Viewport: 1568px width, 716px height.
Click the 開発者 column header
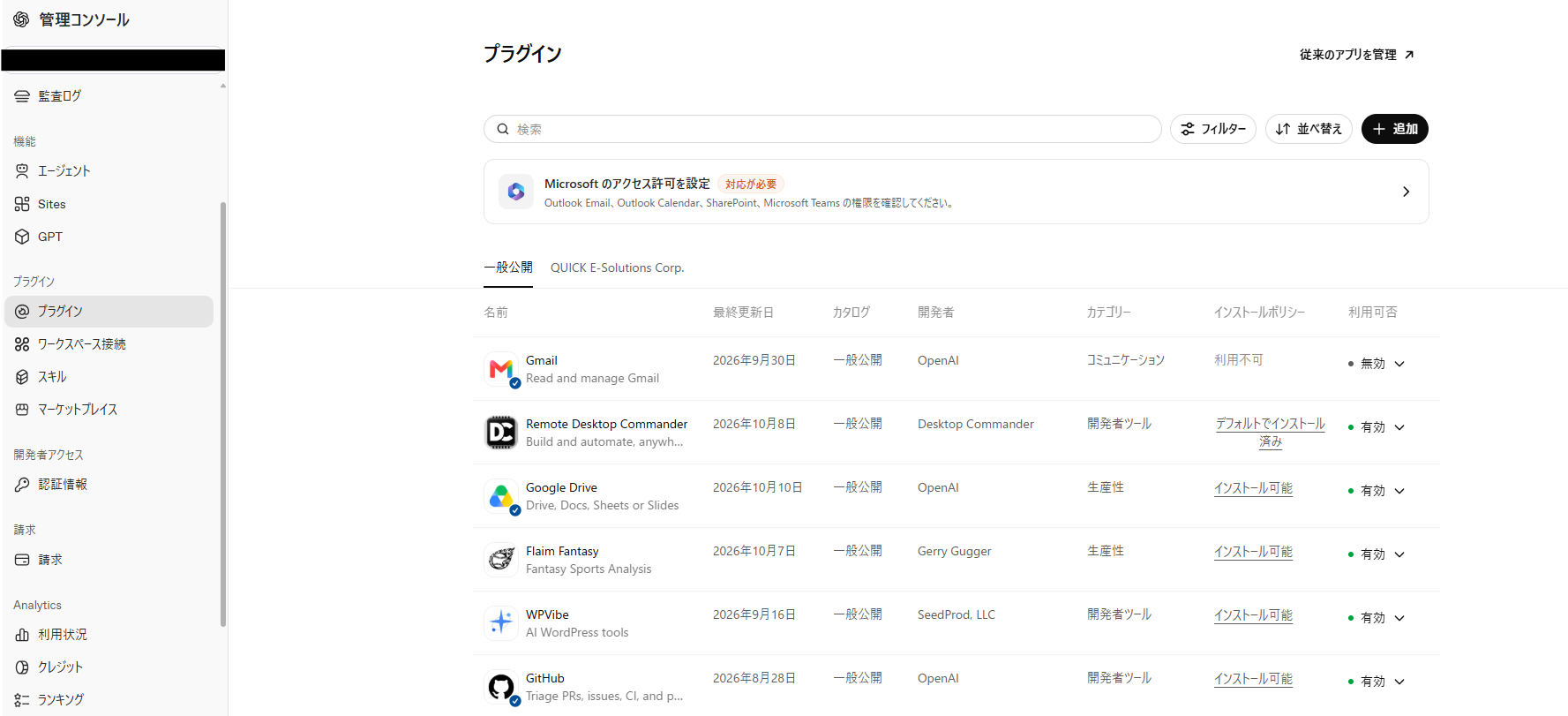tap(935, 313)
